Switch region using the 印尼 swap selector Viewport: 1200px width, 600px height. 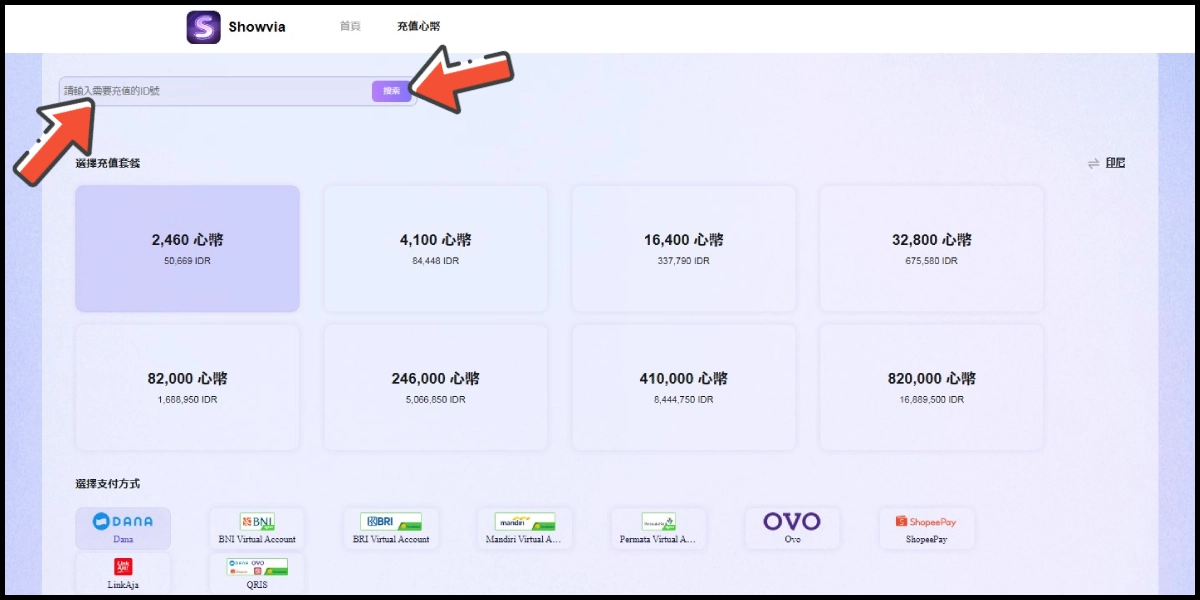point(1107,163)
